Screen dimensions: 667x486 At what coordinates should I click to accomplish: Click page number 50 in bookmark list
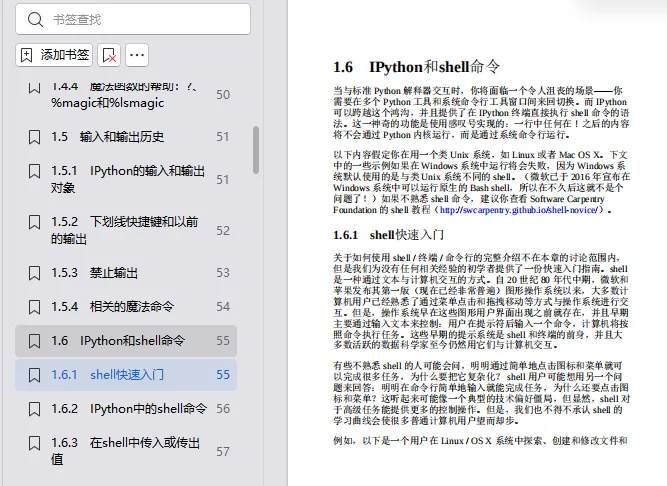(x=223, y=94)
